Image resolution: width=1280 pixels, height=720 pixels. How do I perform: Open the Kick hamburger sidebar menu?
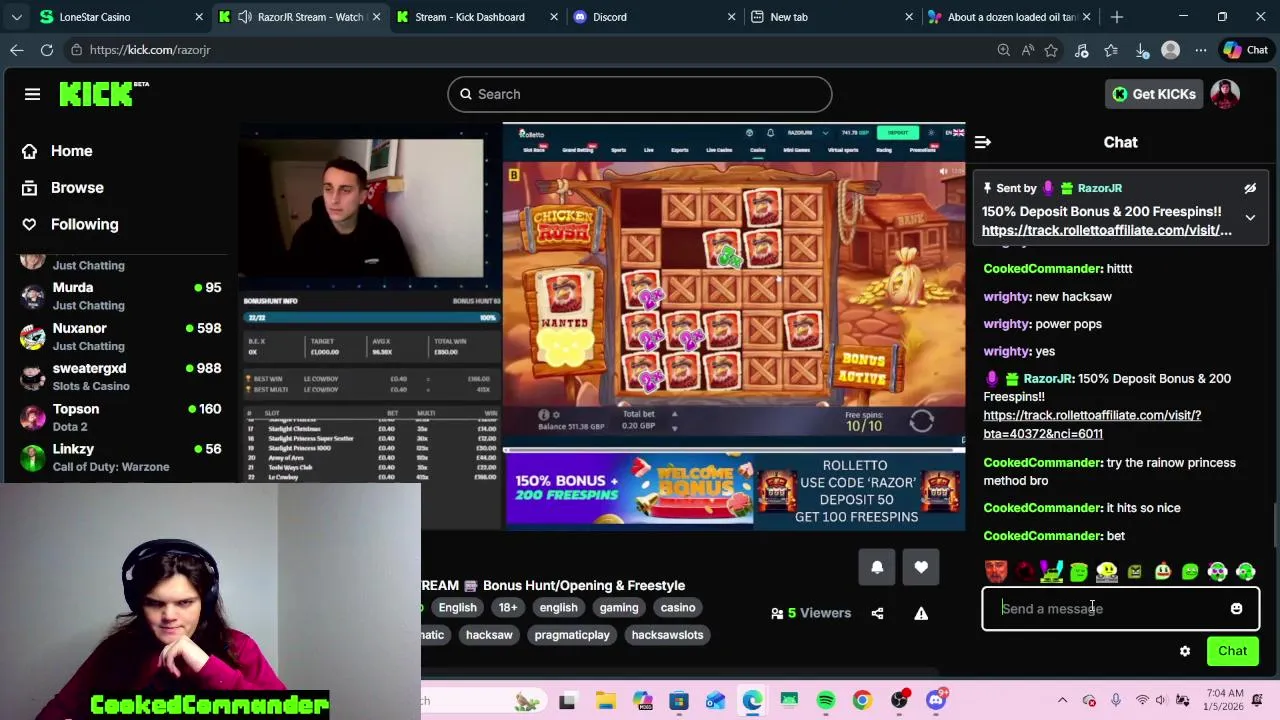(x=32, y=94)
